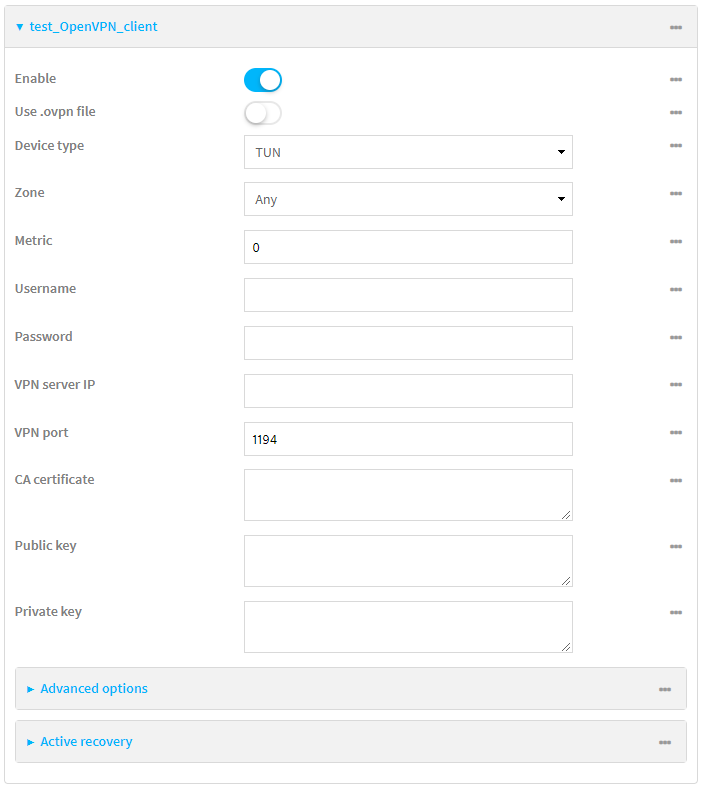Focus the Password input field
The image size is (702, 788).
point(408,343)
